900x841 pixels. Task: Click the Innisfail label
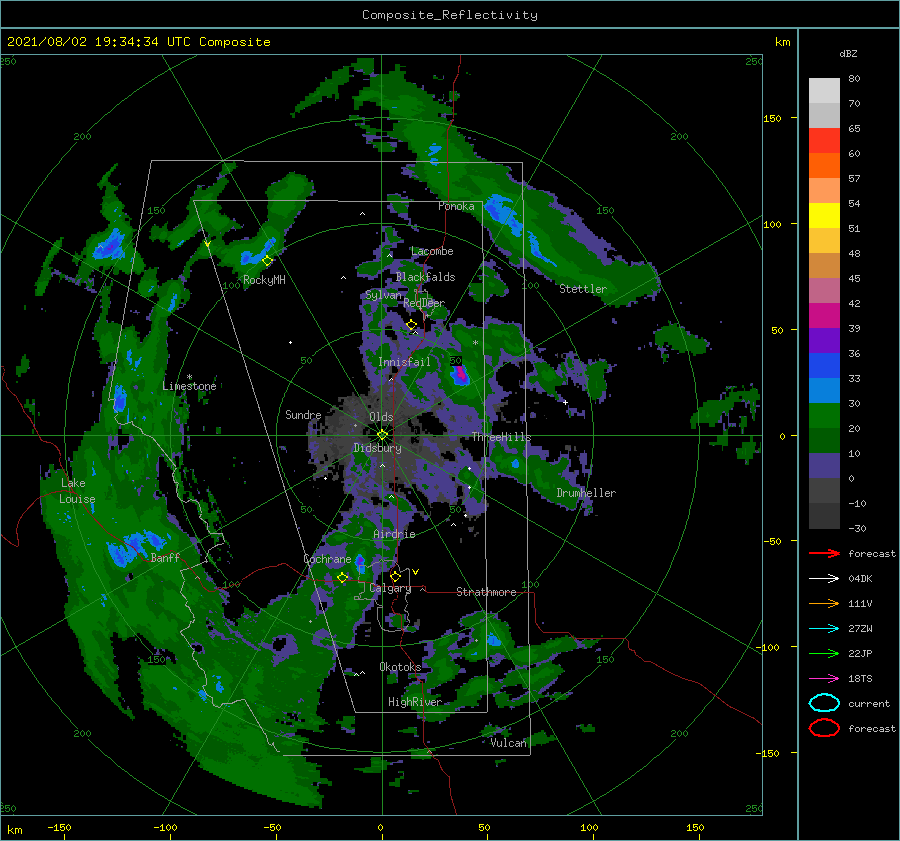tap(404, 362)
